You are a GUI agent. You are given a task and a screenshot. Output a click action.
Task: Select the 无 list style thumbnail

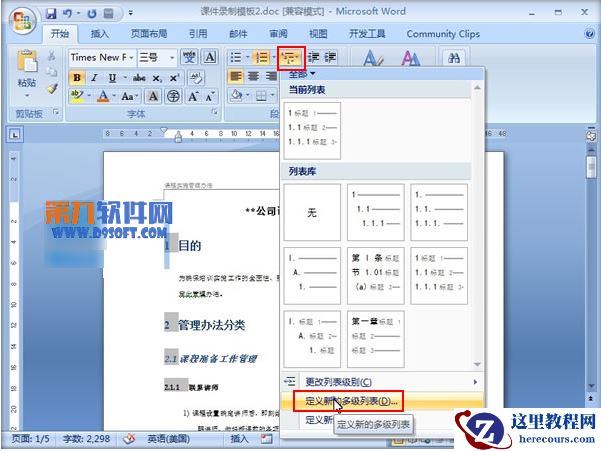[x=312, y=212]
